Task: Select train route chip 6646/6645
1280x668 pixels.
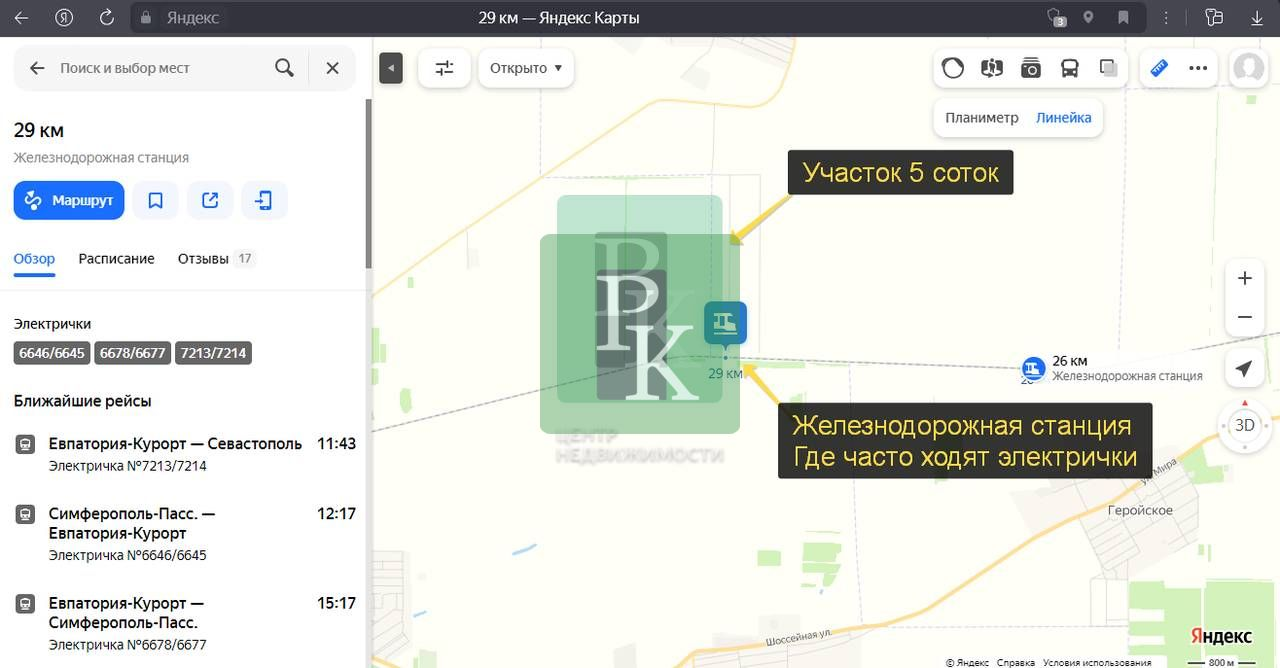Action: 52,353
